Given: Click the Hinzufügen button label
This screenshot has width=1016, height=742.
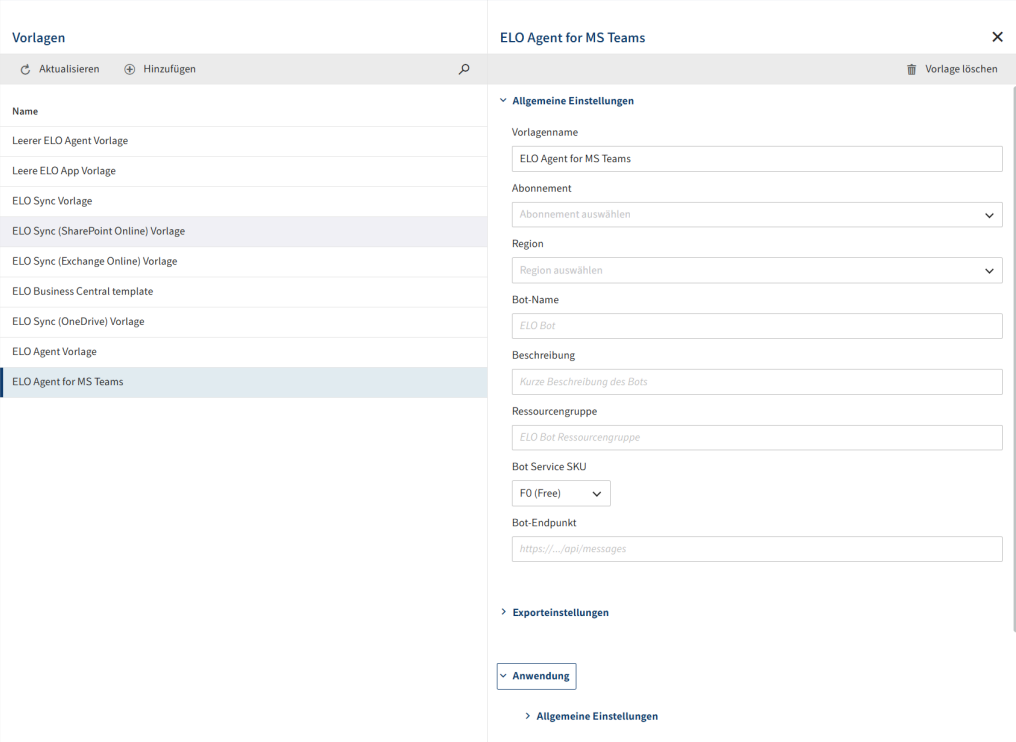Looking at the screenshot, I should point(170,69).
